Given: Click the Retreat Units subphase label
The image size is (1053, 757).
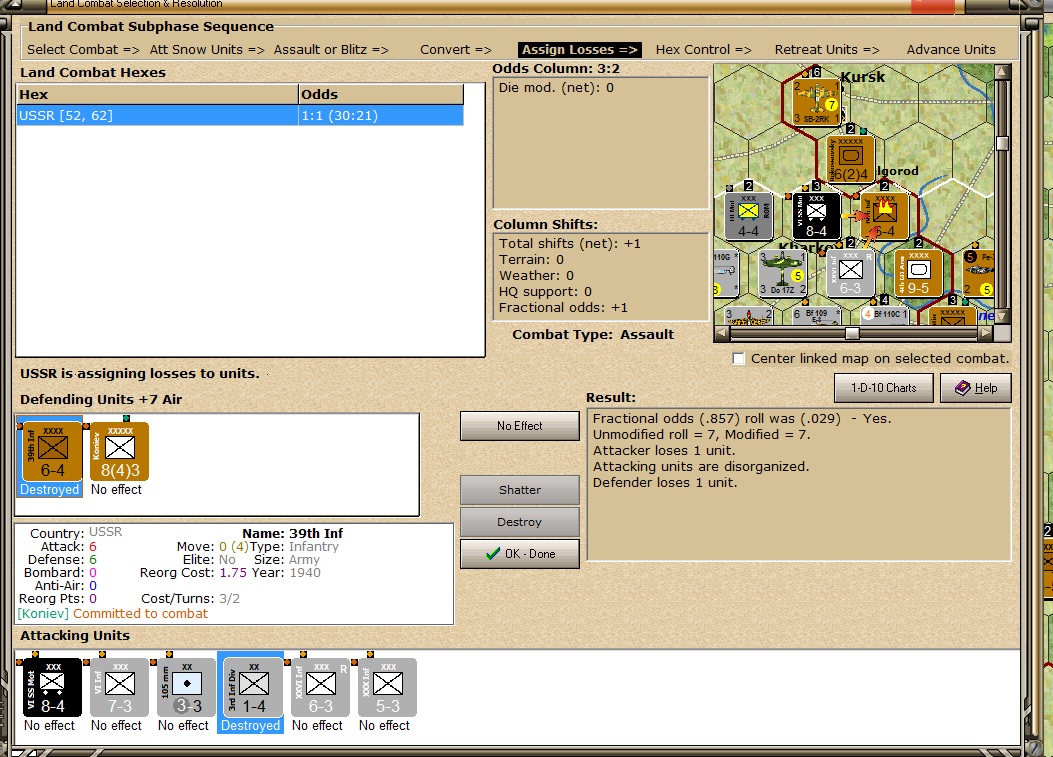Looking at the screenshot, I should click(827, 50).
